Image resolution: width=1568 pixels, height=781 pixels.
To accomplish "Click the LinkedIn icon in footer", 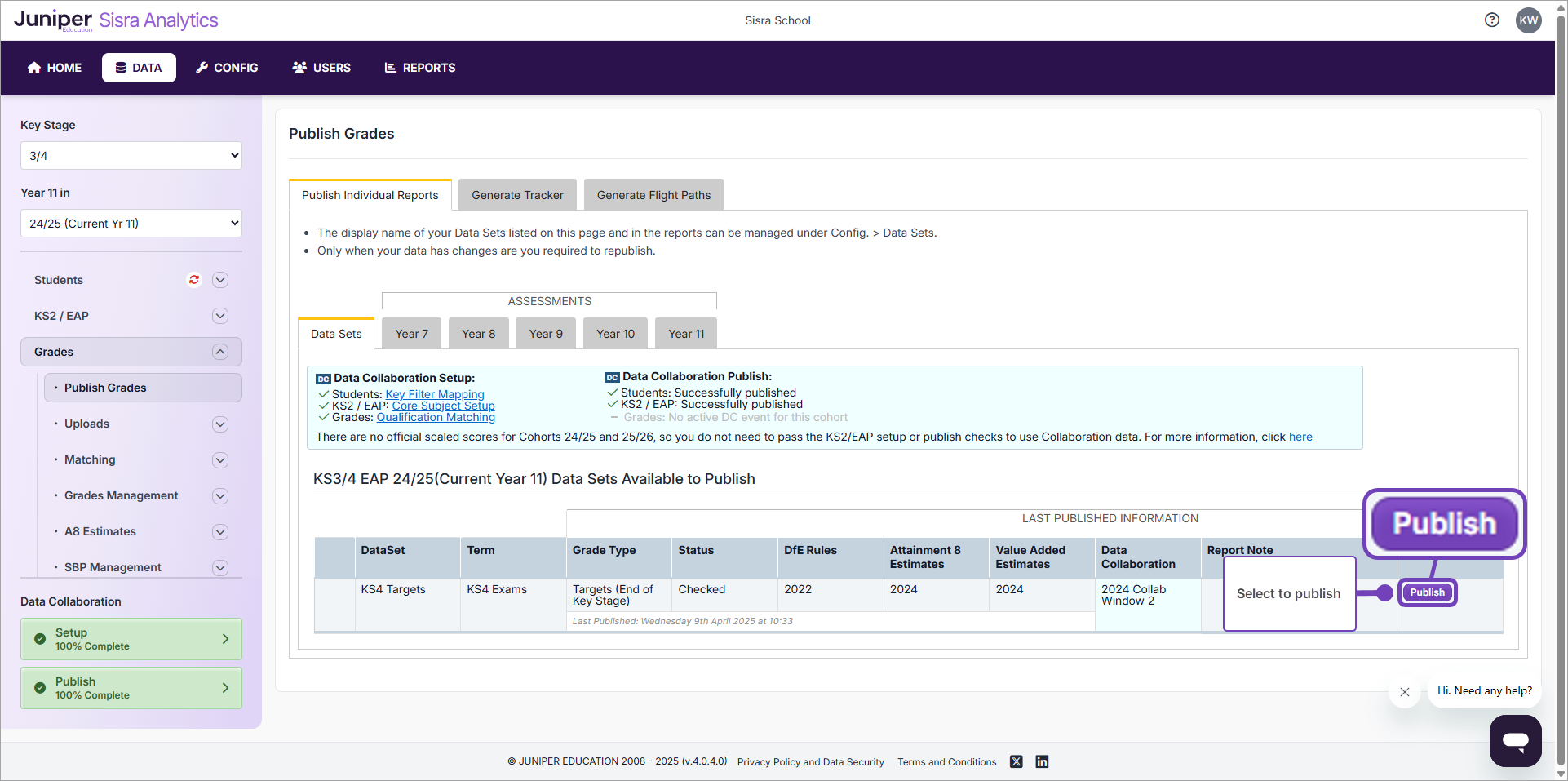I will [x=1042, y=761].
